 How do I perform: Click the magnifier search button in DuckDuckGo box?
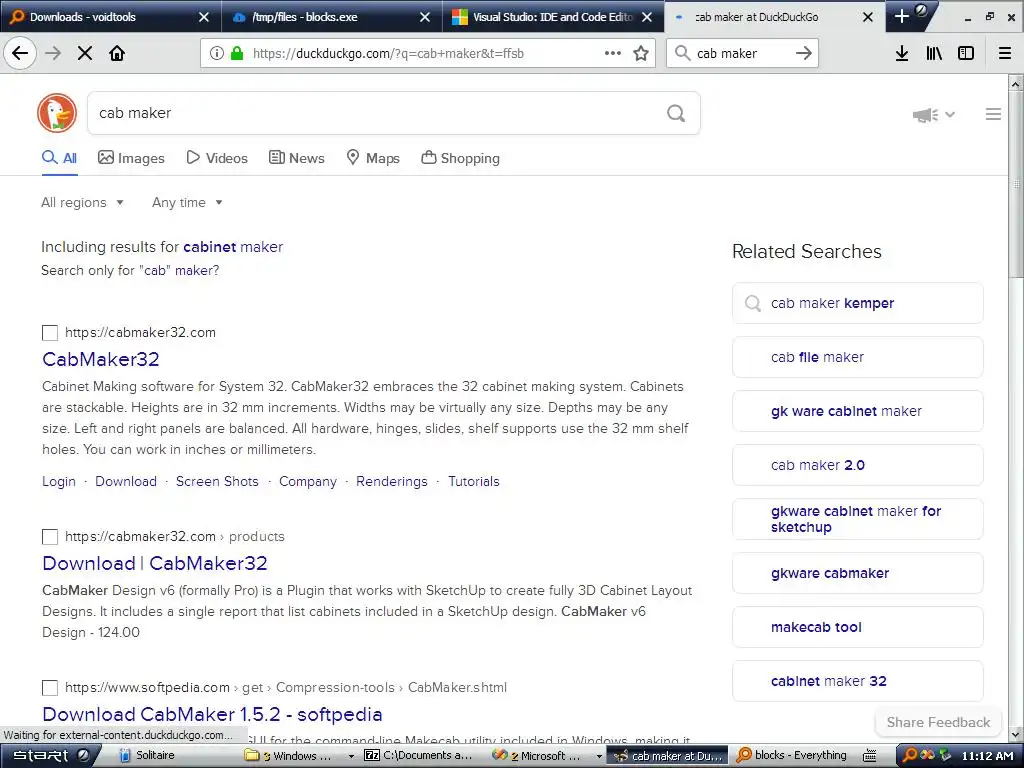coord(676,113)
